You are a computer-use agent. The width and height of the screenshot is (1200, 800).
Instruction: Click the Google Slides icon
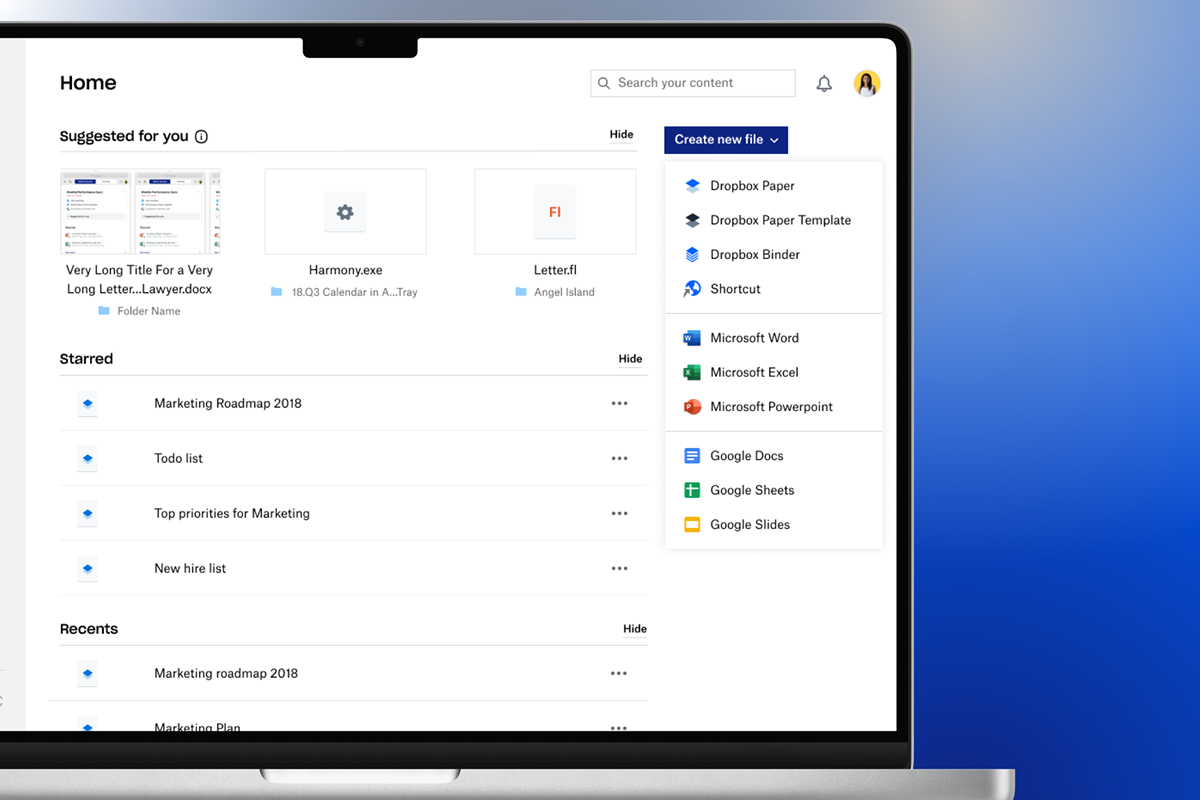[692, 525]
